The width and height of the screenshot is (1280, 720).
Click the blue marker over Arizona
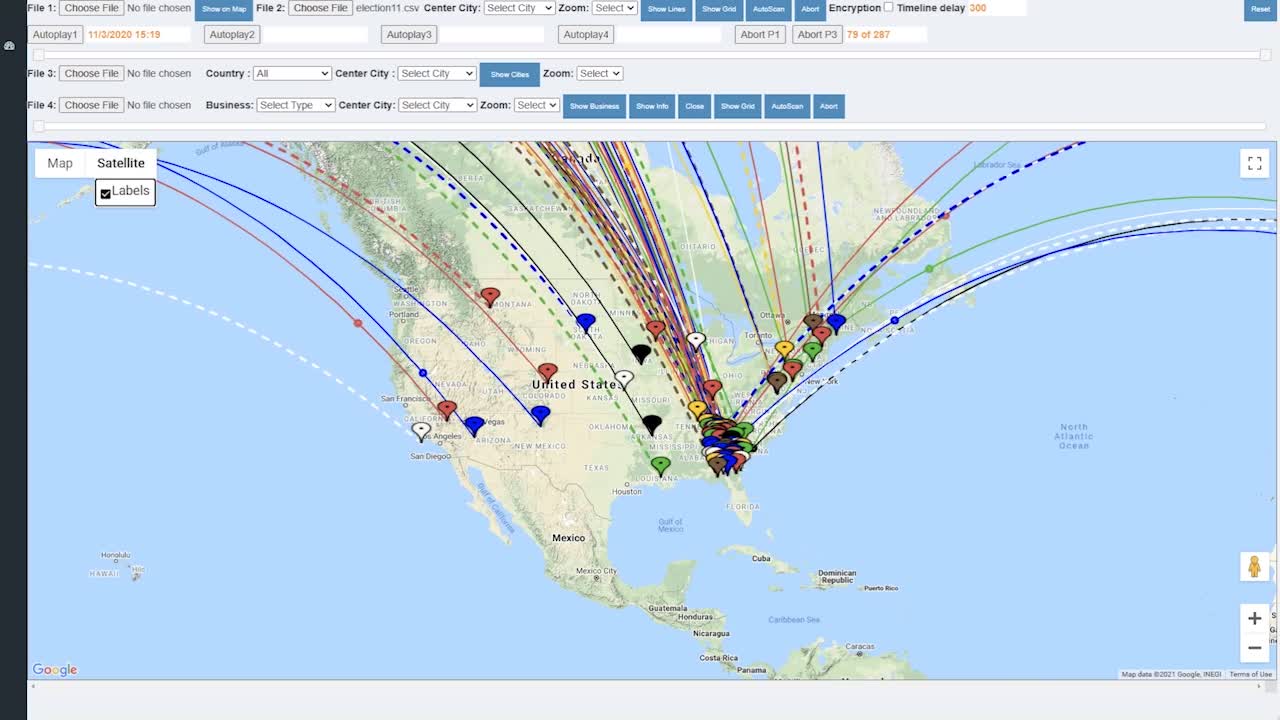(x=474, y=426)
